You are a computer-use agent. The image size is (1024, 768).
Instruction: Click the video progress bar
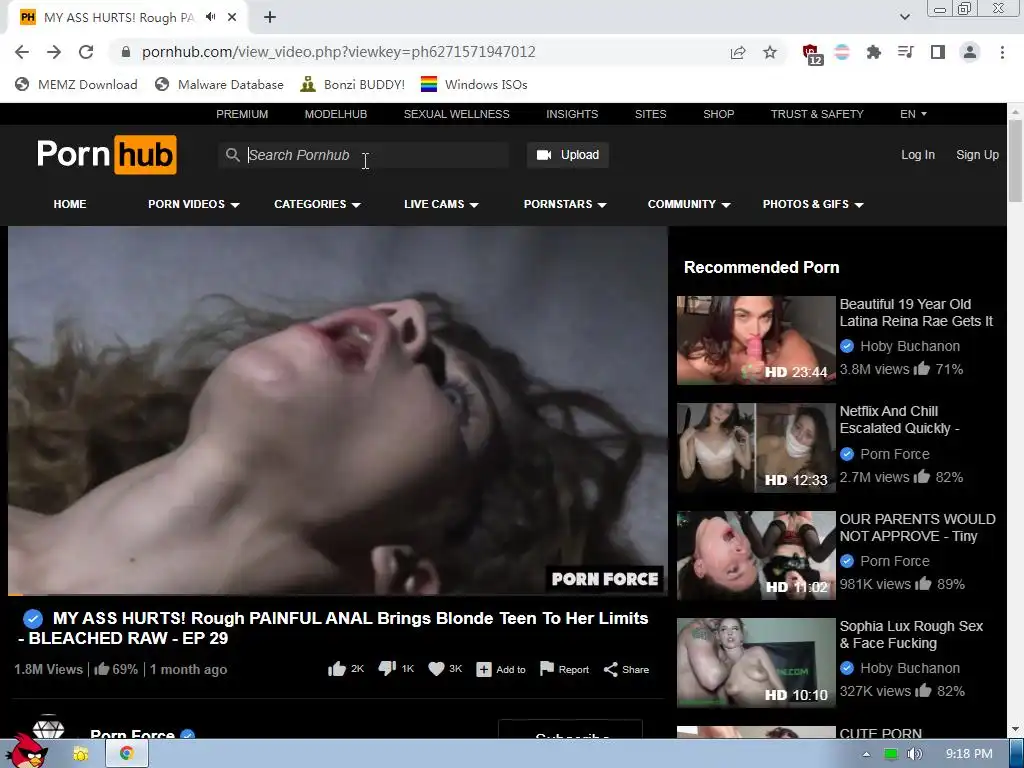coord(338,594)
